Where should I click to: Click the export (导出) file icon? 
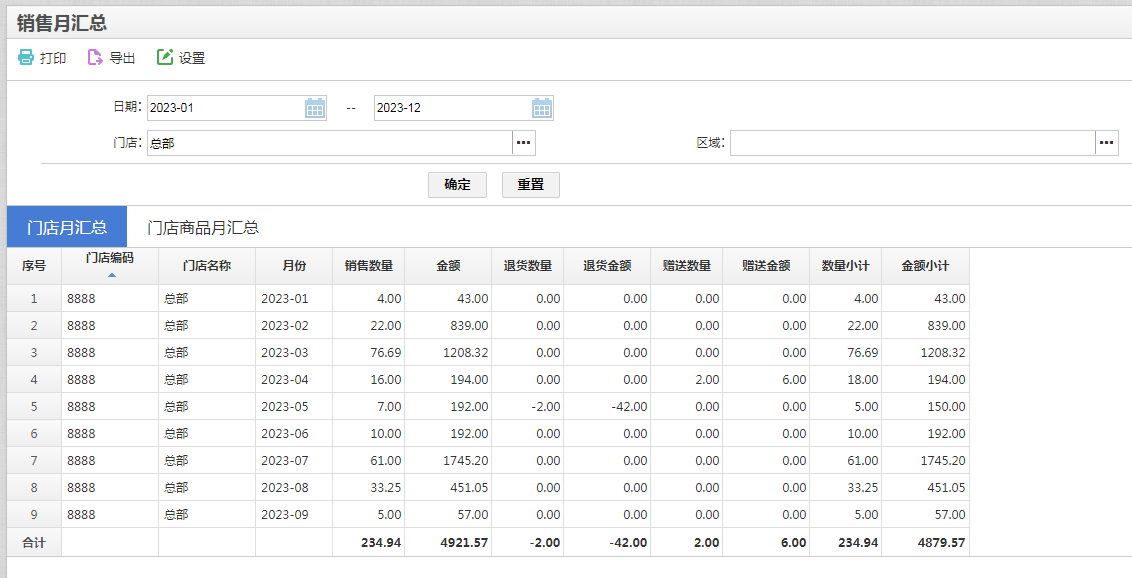coord(95,57)
